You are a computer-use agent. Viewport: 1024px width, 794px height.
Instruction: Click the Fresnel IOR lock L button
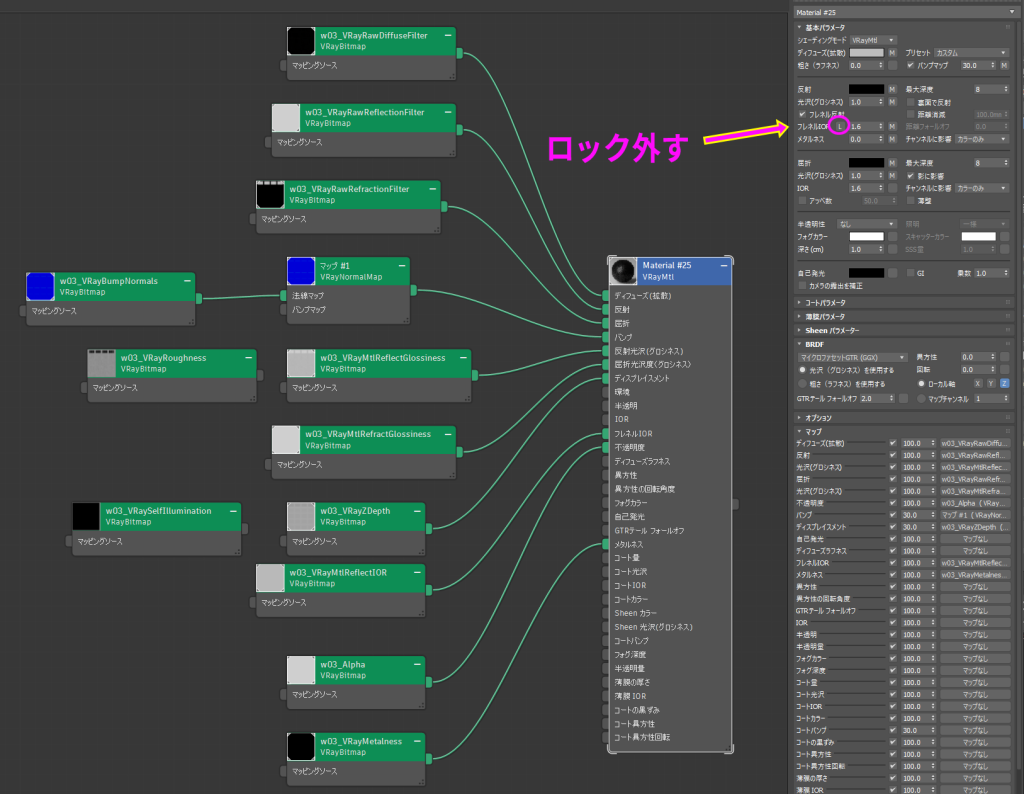click(841, 127)
